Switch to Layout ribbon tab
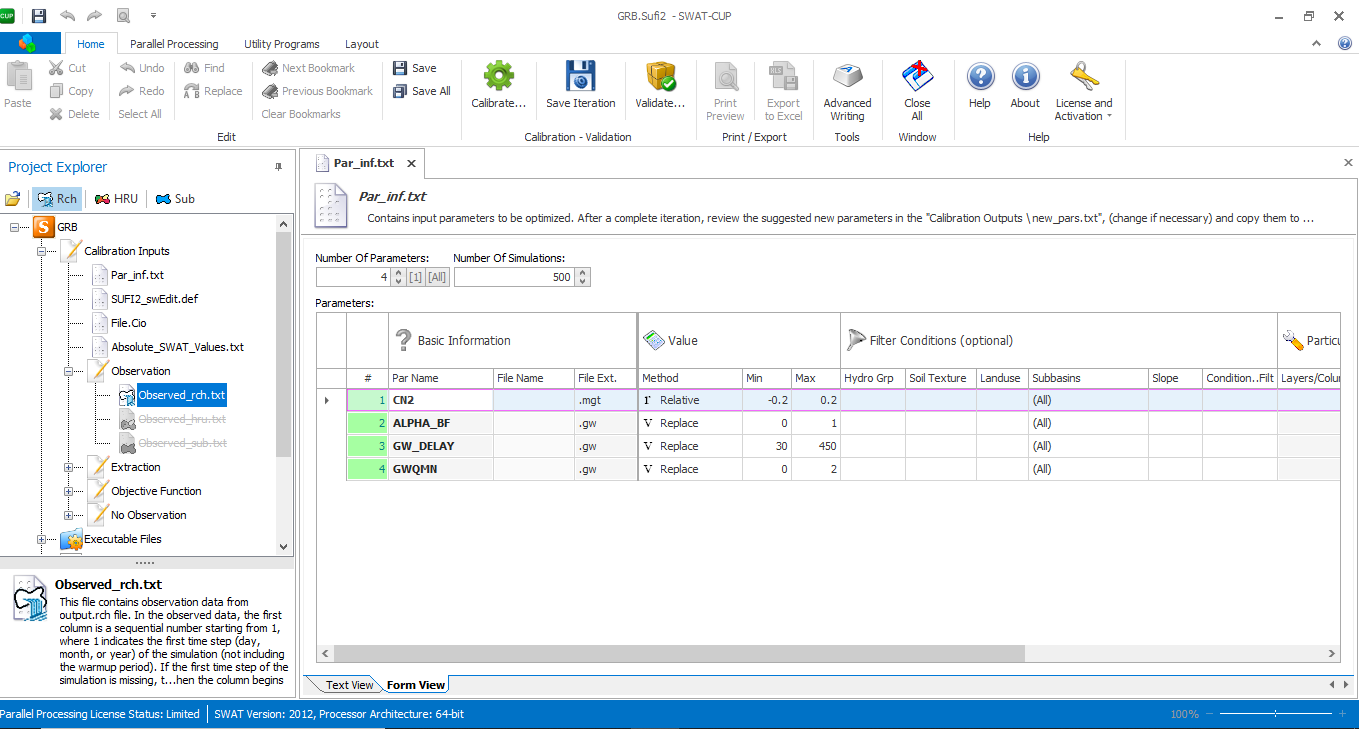The image size is (1359, 729). coord(362,44)
